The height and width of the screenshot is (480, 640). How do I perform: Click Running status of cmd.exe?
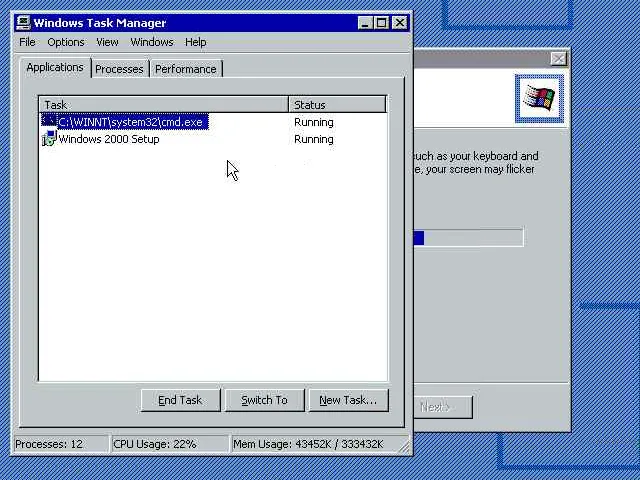click(314, 122)
